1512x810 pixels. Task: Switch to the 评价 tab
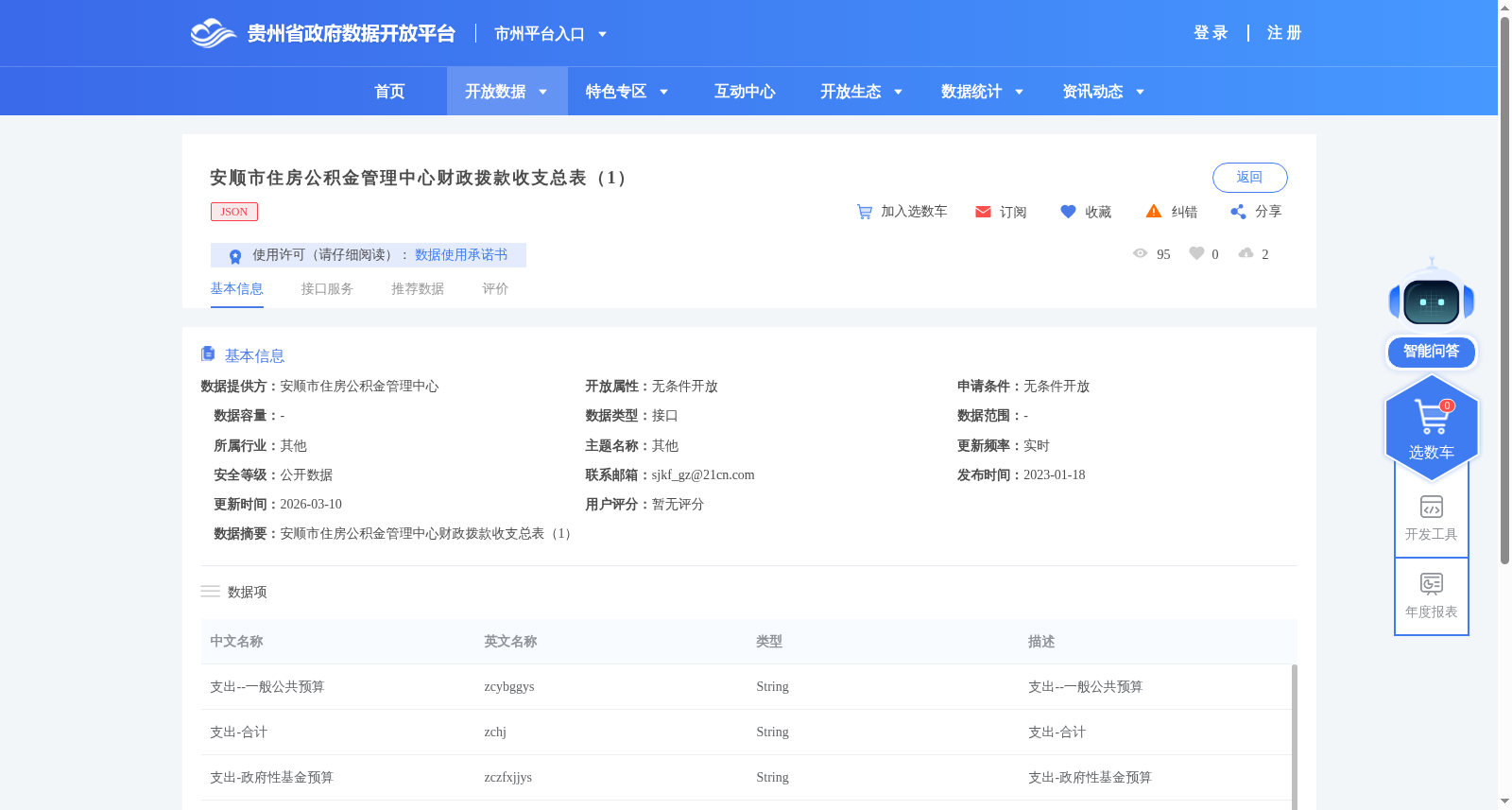495,289
